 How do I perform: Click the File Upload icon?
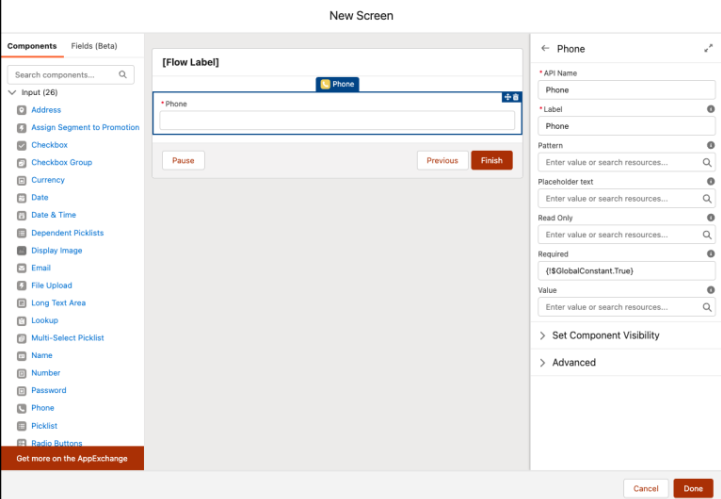22,286
